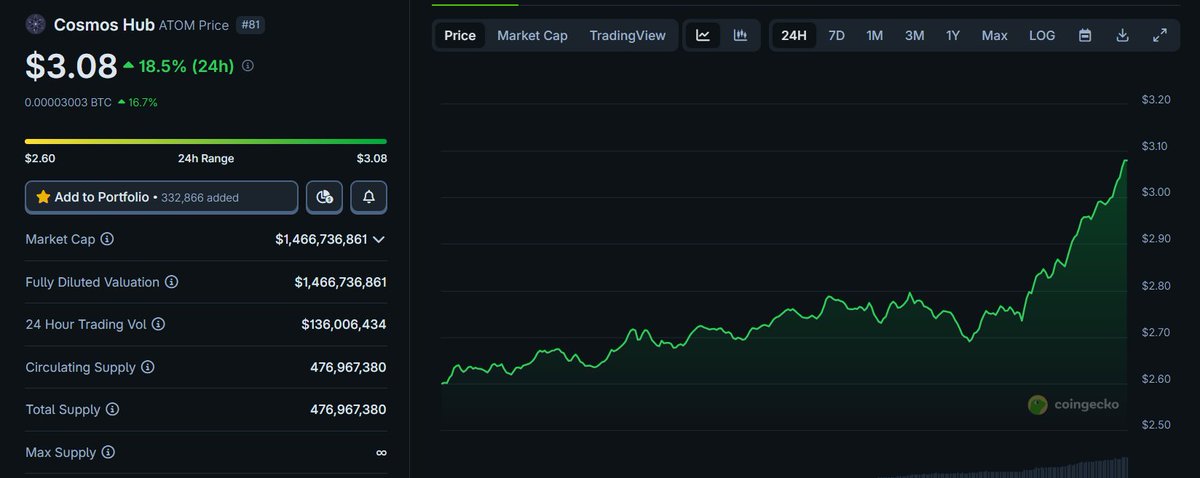
Task: Select the Max time range
Action: [994, 35]
